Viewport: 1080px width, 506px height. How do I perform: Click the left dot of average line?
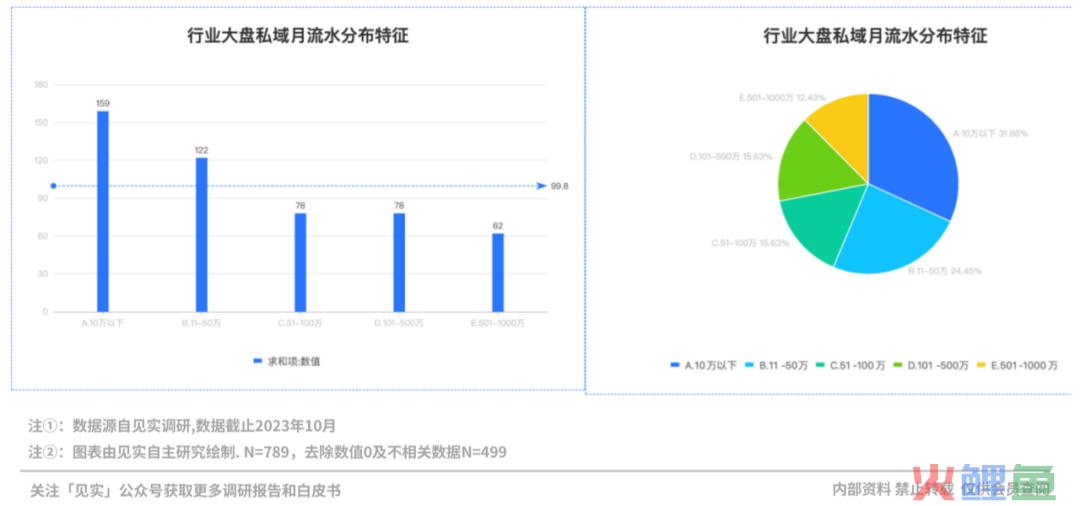(53, 186)
